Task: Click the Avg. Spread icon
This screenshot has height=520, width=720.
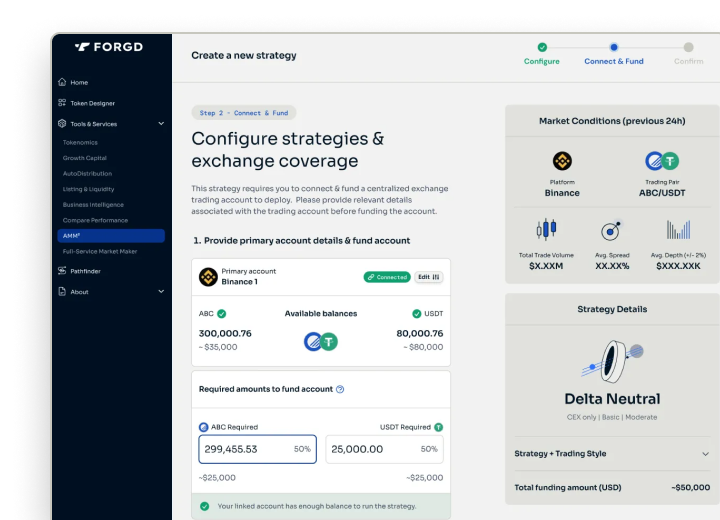Action: tap(612, 229)
